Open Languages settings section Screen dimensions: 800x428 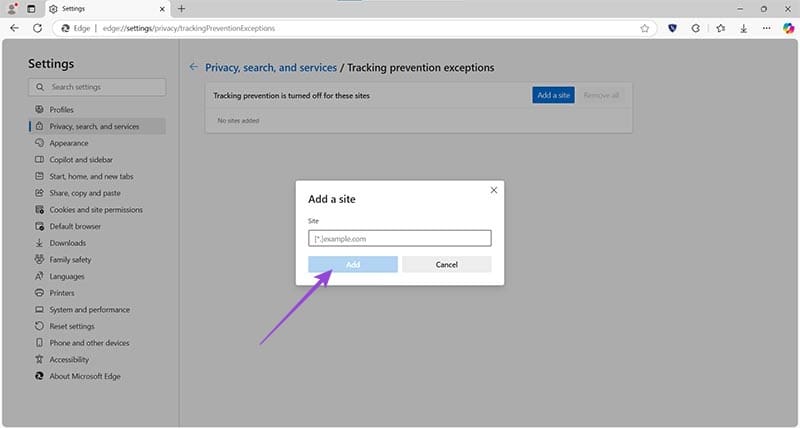click(67, 276)
